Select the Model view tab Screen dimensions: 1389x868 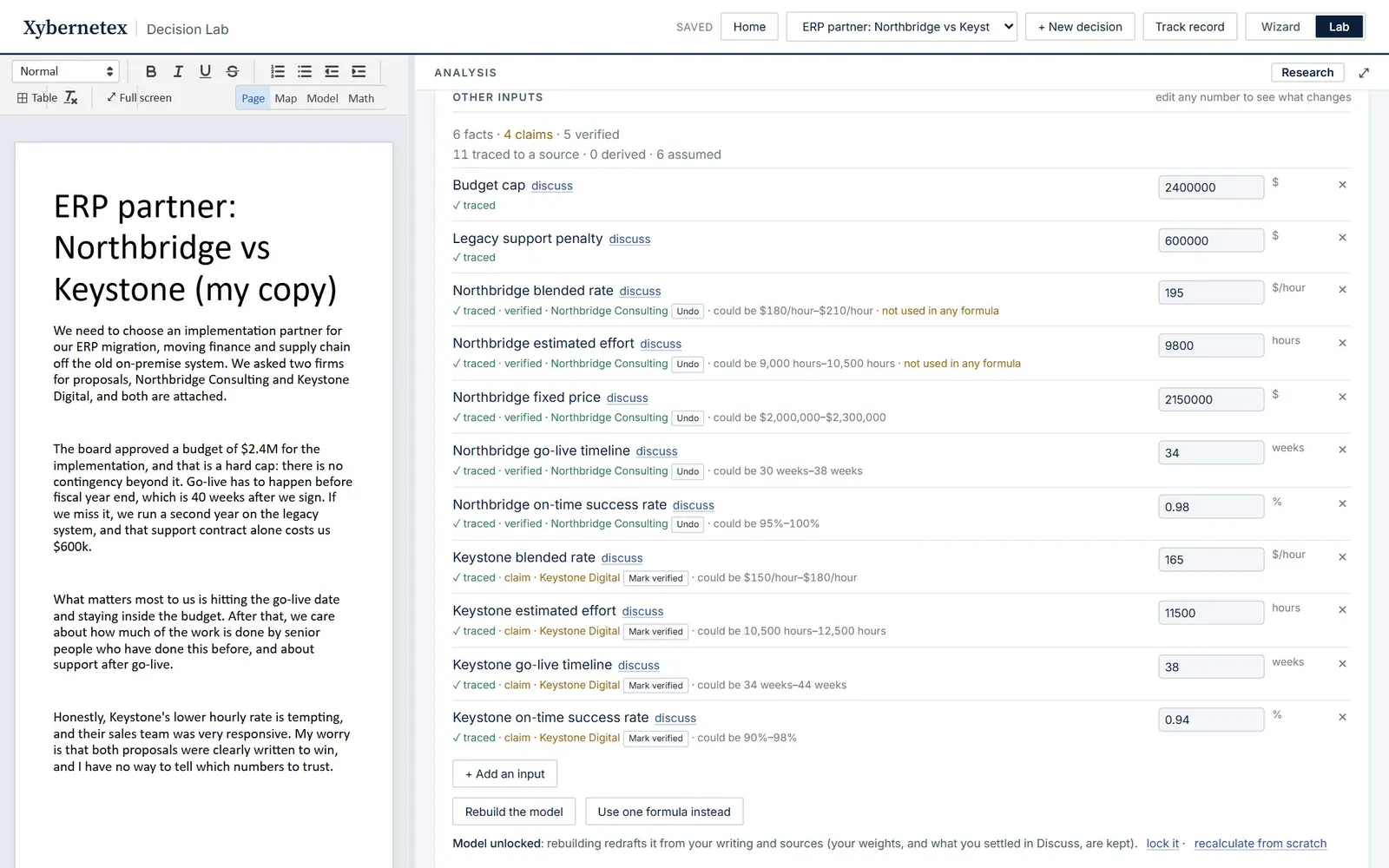[322, 98]
